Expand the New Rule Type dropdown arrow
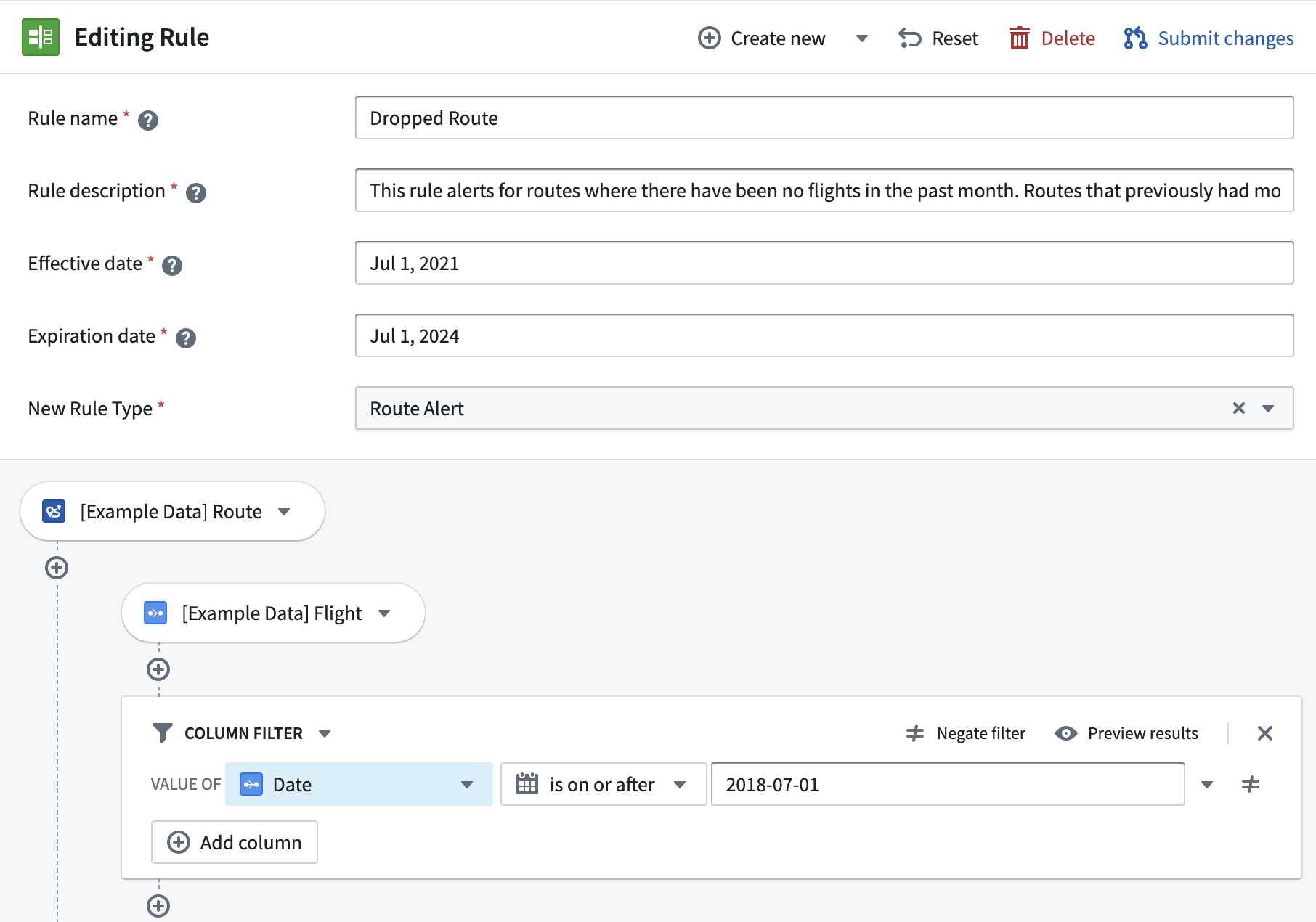Viewport: 1316px width, 922px height. pyautogui.click(x=1268, y=408)
